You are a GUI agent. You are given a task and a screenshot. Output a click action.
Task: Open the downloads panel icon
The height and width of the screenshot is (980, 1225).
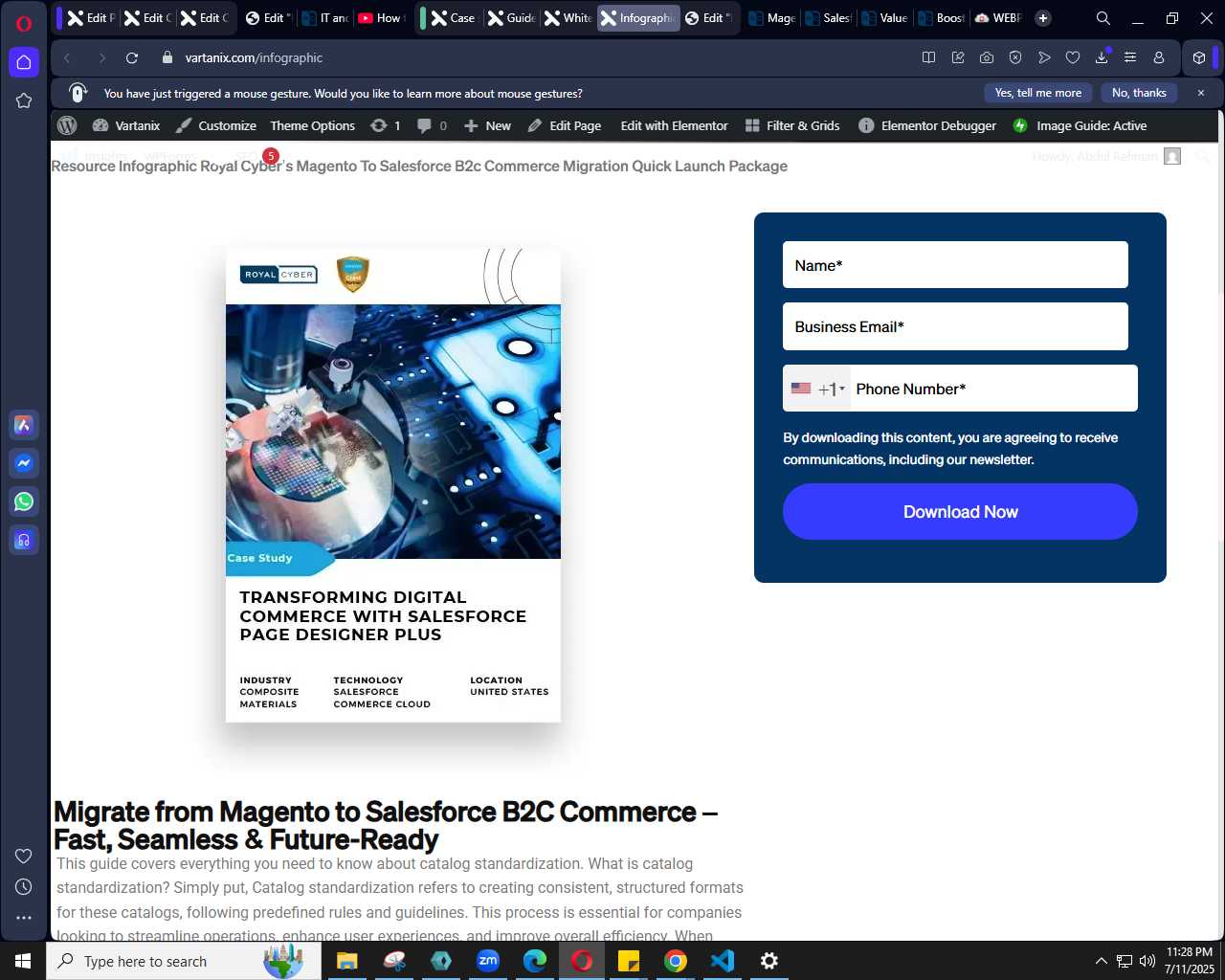coord(1102,57)
